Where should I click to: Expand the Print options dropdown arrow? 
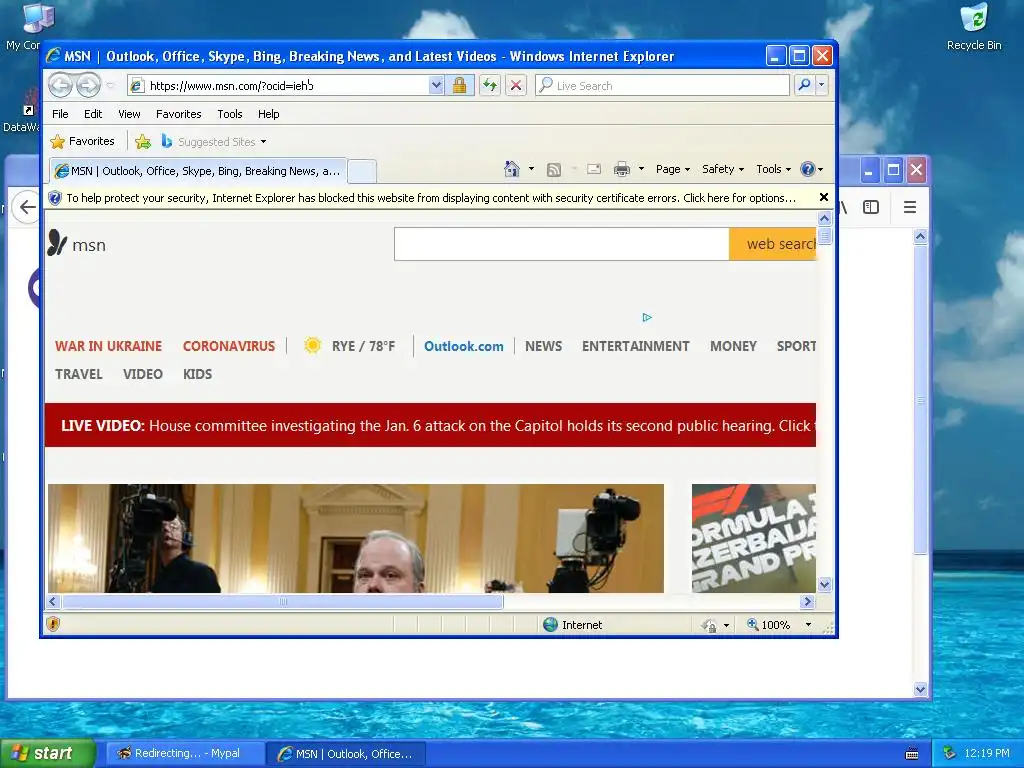coord(641,168)
